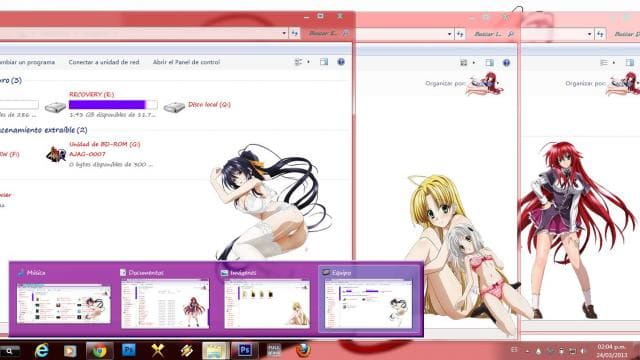Show preview pane in the rightmost window
Screen dimensions: 640x360
point(630,63)
